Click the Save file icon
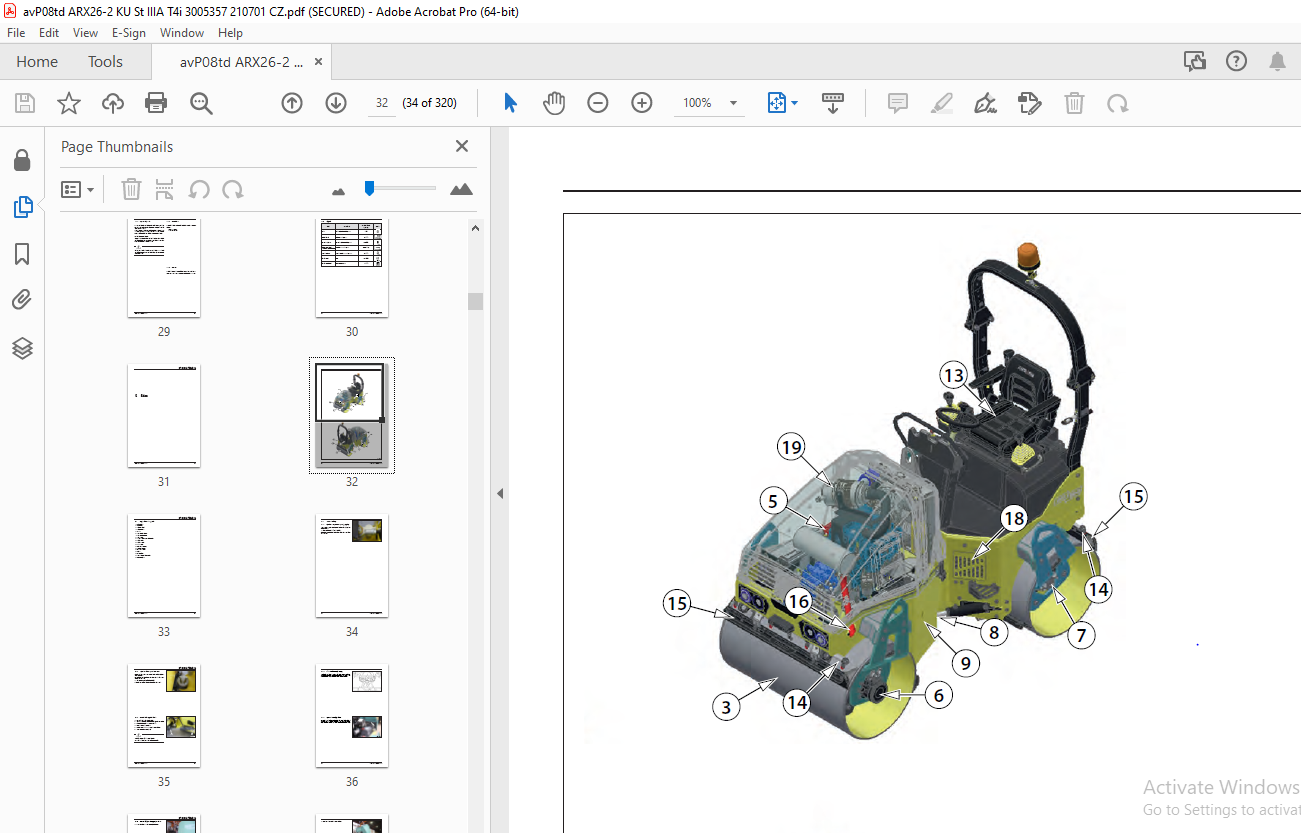 tap(25, 103)
